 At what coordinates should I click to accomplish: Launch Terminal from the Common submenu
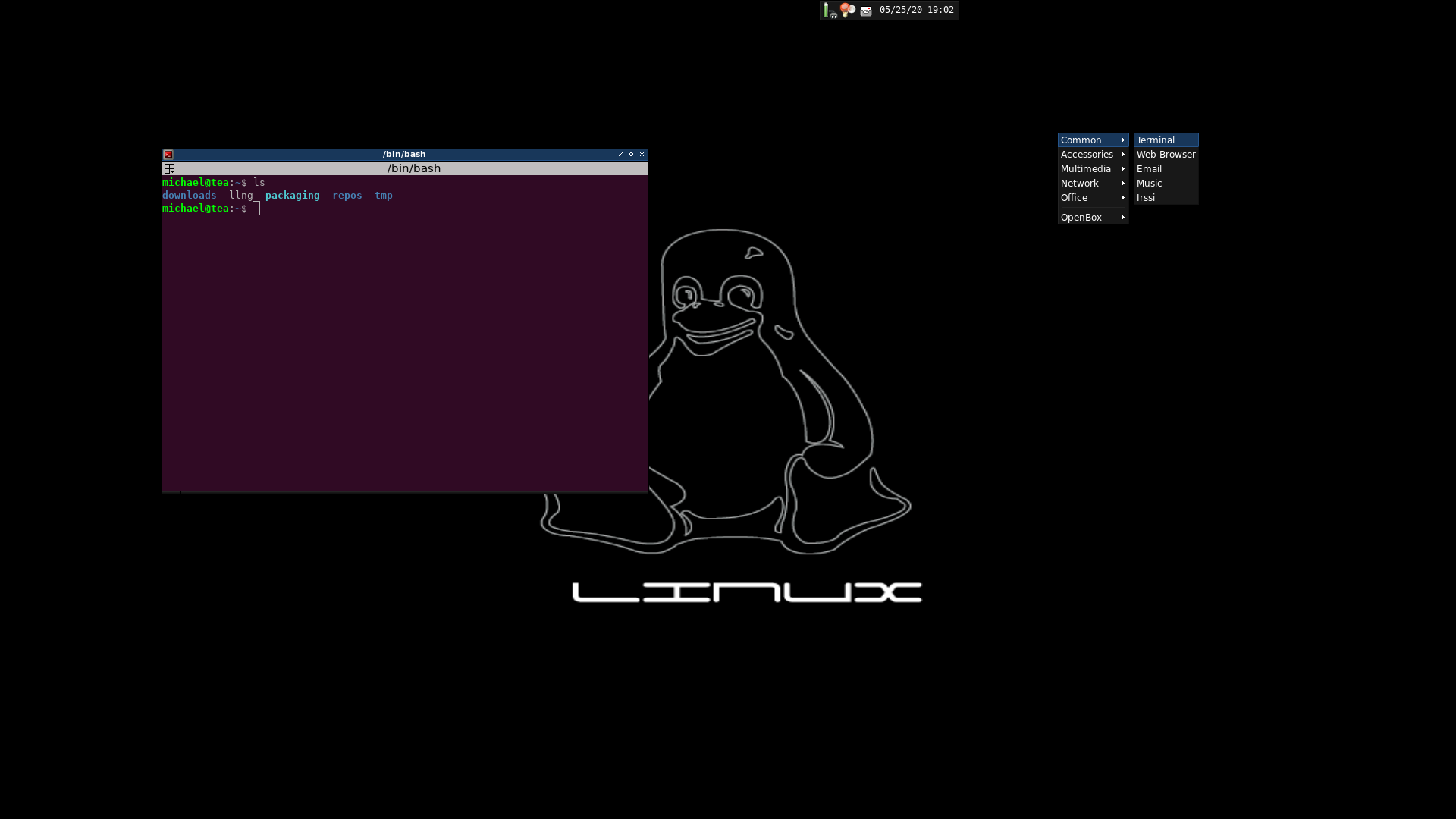(x=1166, y=140)
